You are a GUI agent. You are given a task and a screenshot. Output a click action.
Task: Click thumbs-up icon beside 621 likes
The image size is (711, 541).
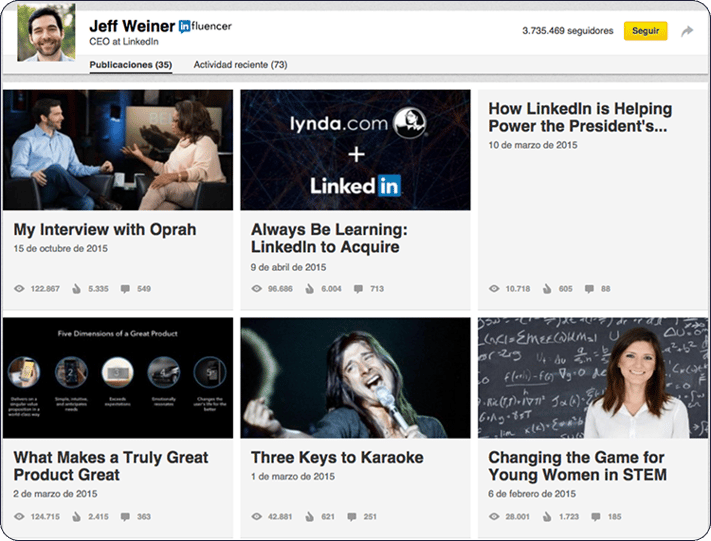[310, 517]
